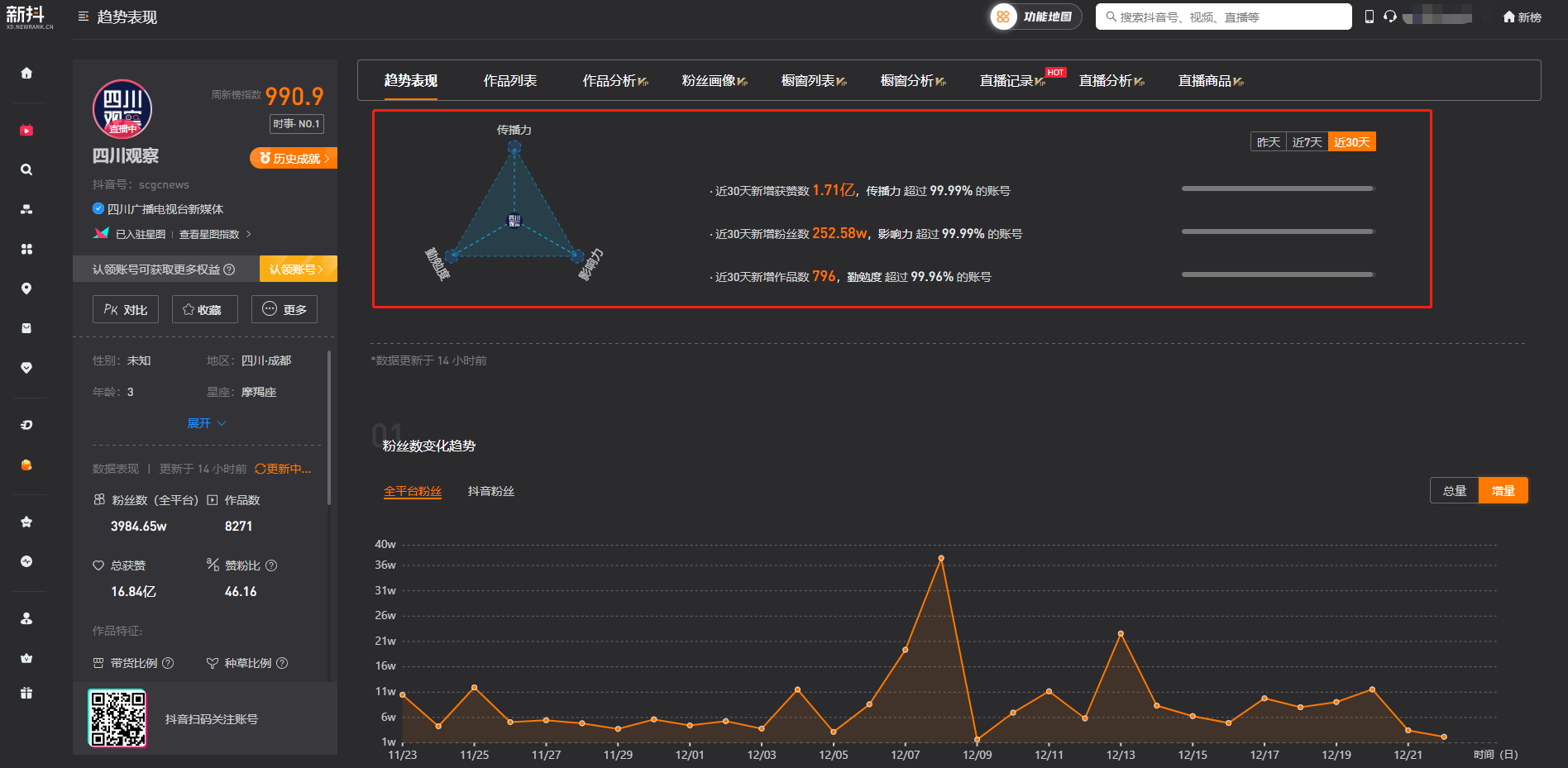Image resolution: width=1568 pixels, height=768 pixels.
Task: Open 查看星图指数 arrow link
Action: click(215, 235)
